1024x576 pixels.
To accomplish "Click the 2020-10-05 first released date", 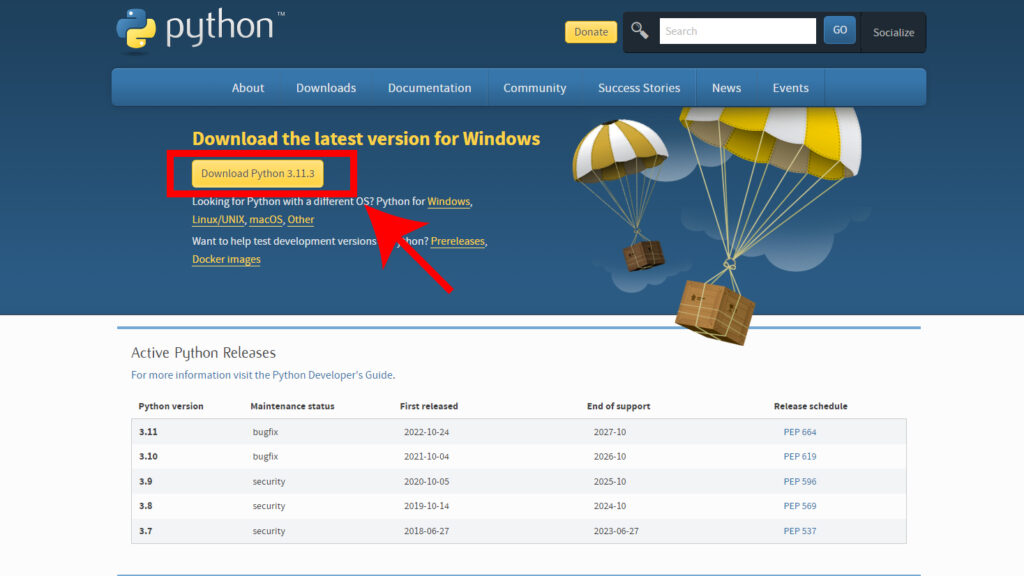I will 426,481.
